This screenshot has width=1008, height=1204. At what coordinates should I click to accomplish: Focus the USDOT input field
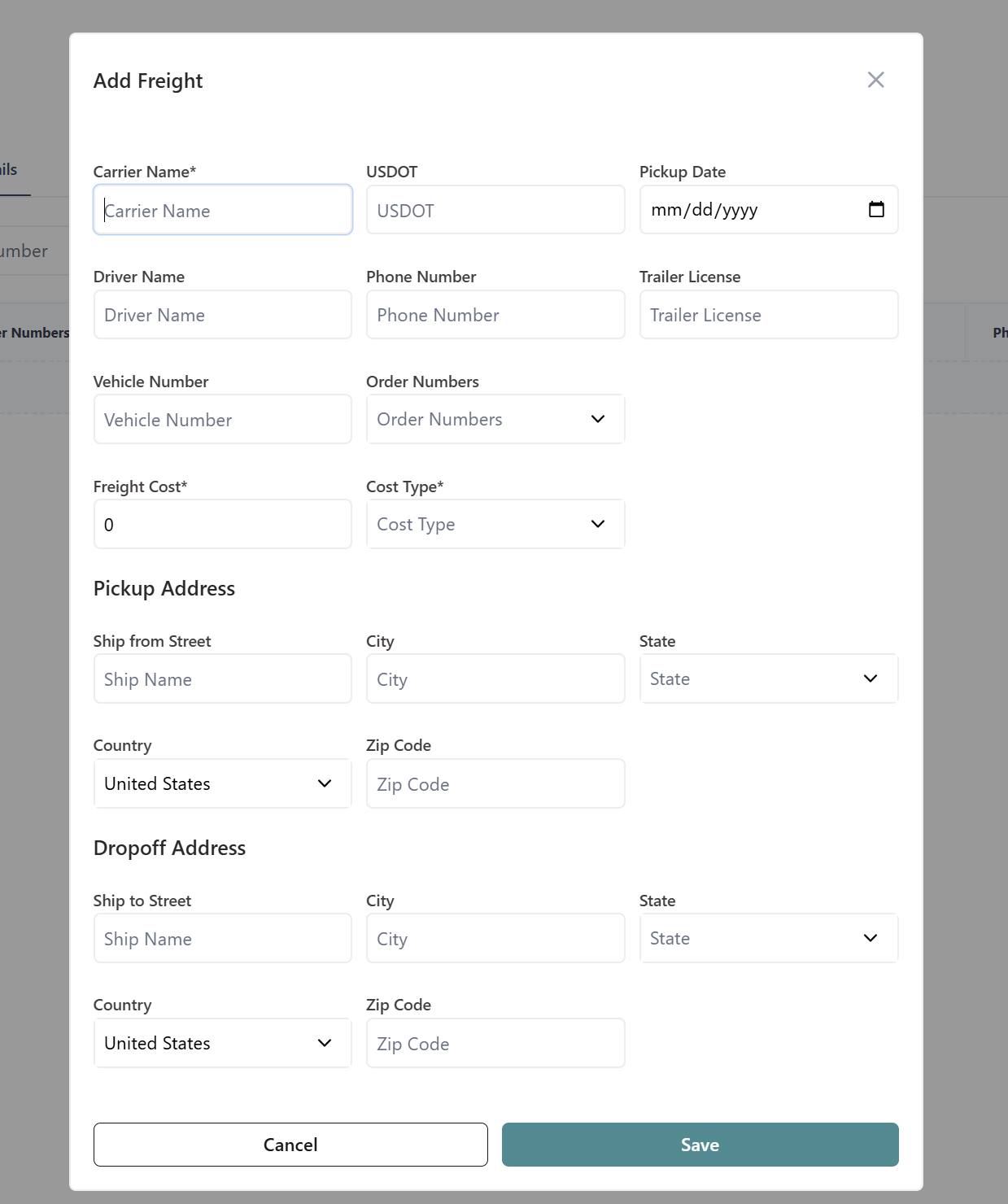[x=495, y=210]
